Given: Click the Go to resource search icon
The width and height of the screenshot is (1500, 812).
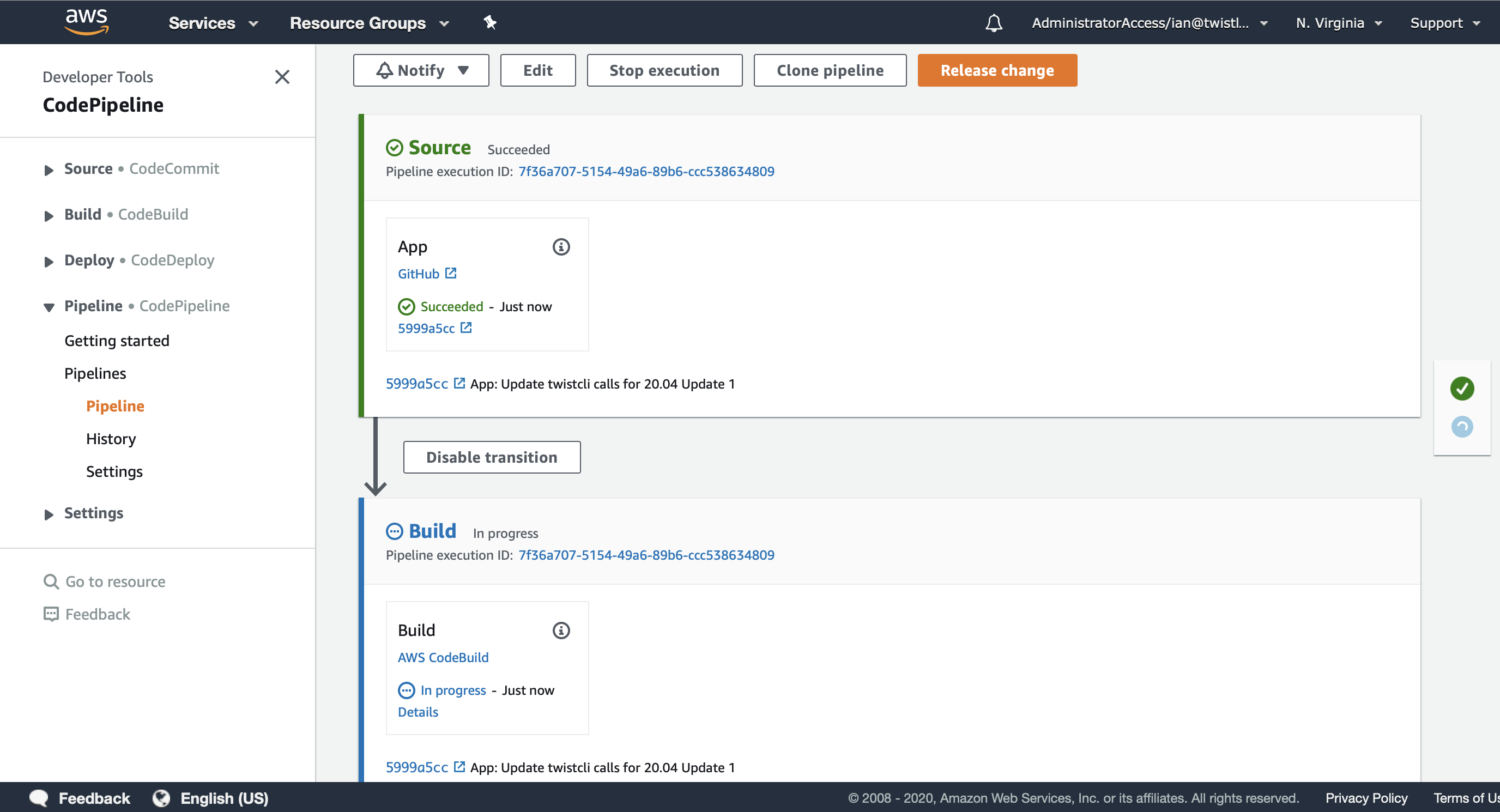Looking at the screenshot, I should (x=51, y=581).
